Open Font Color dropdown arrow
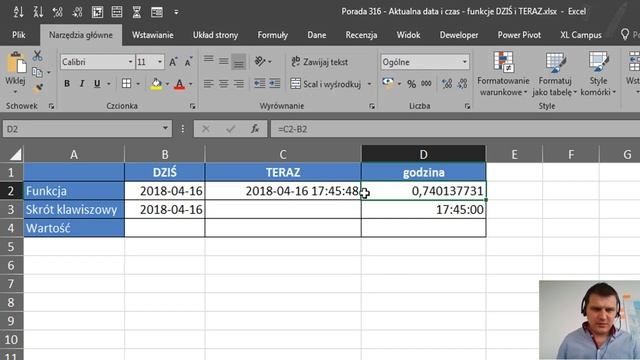This screenshot has height=360, width=640. click(x=190, y=84)
